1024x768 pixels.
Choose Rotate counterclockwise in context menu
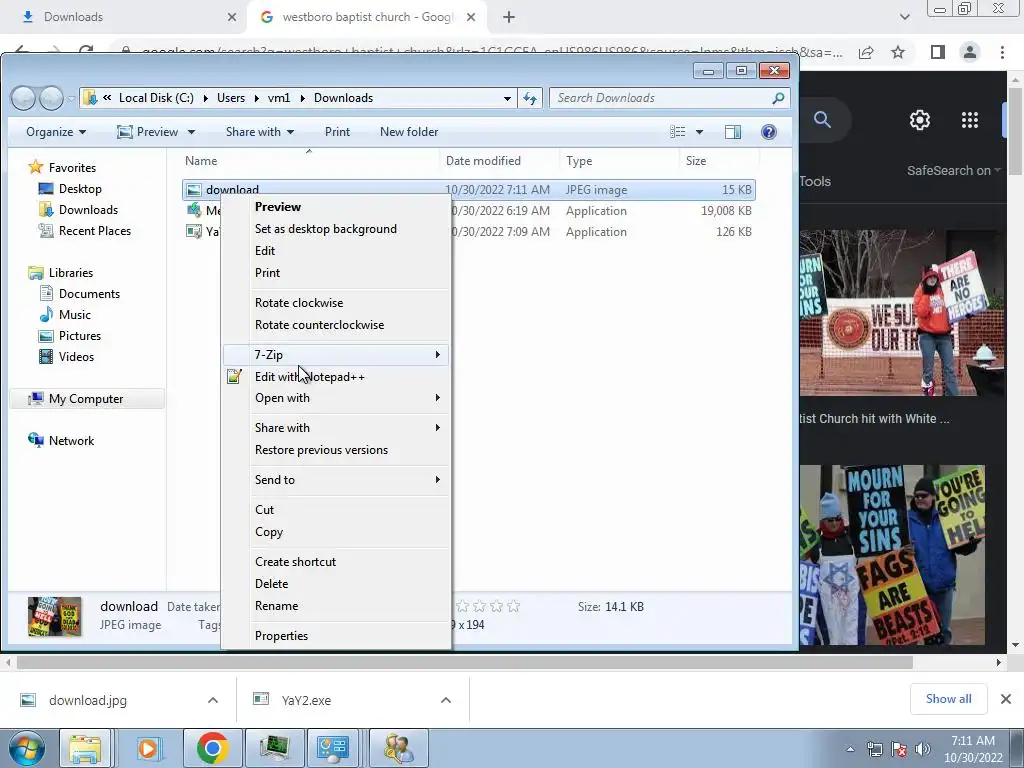(x=336, y=325)
